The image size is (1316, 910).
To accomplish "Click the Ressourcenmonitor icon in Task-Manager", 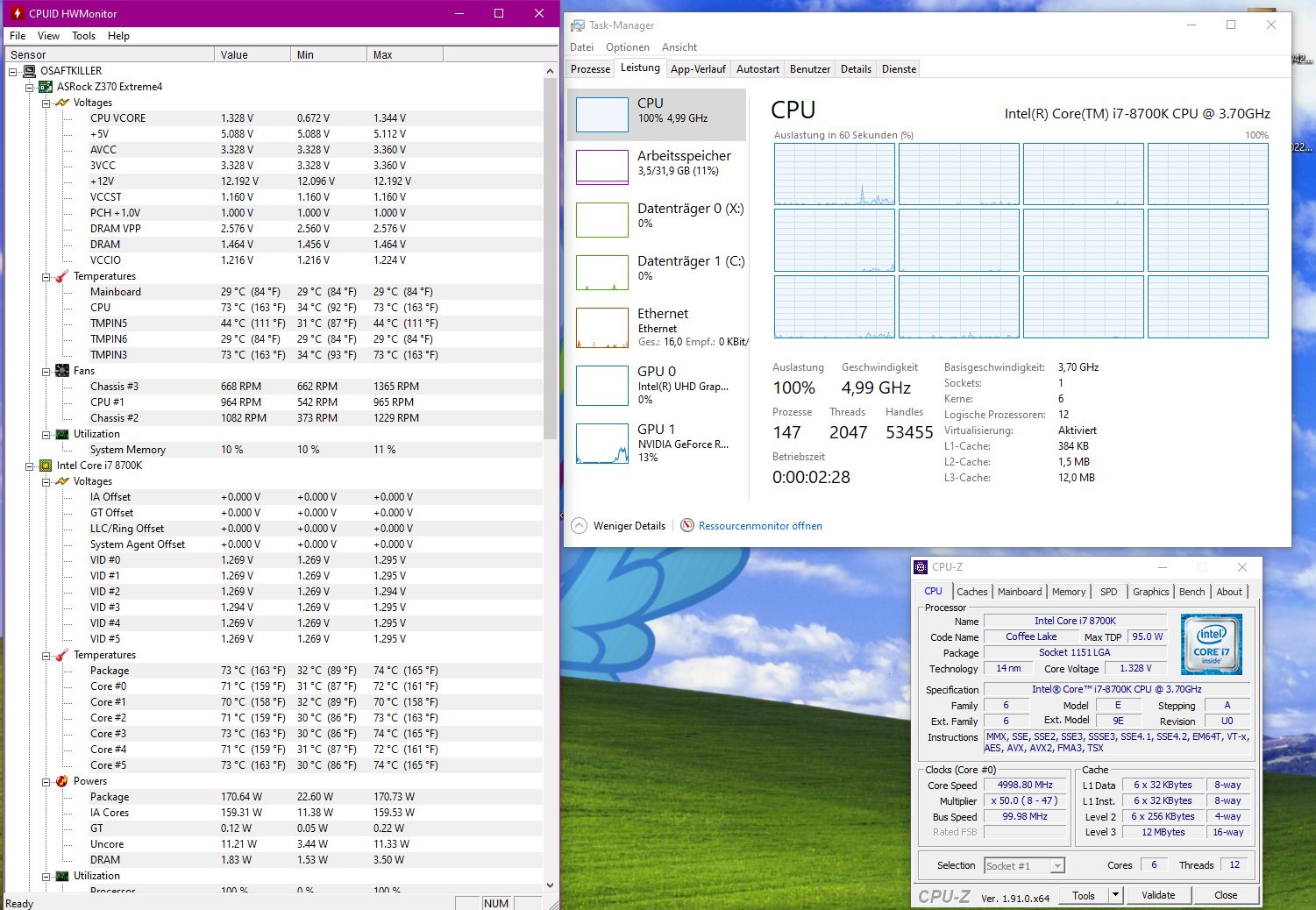I will [x=687, y=525].
